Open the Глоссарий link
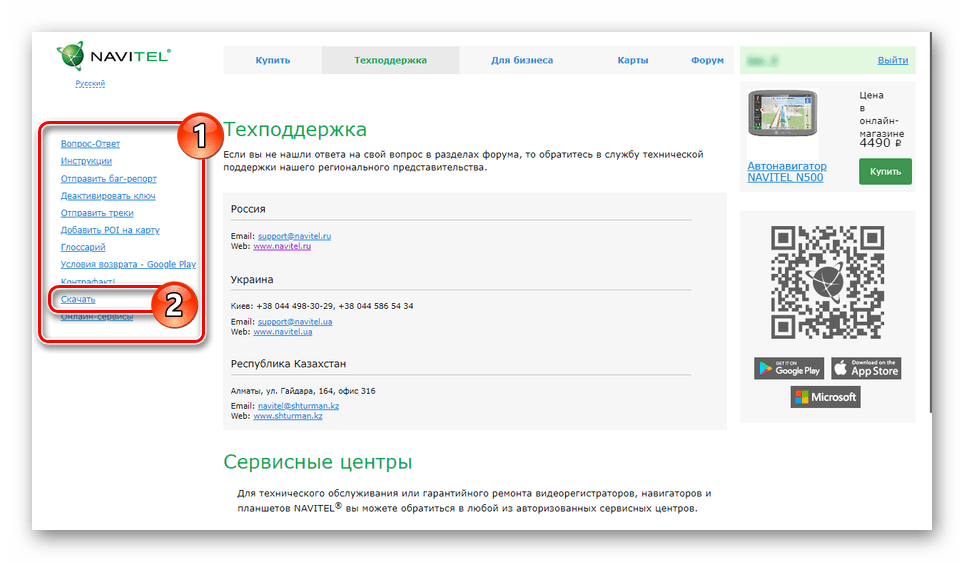 (x=83, y=247)
